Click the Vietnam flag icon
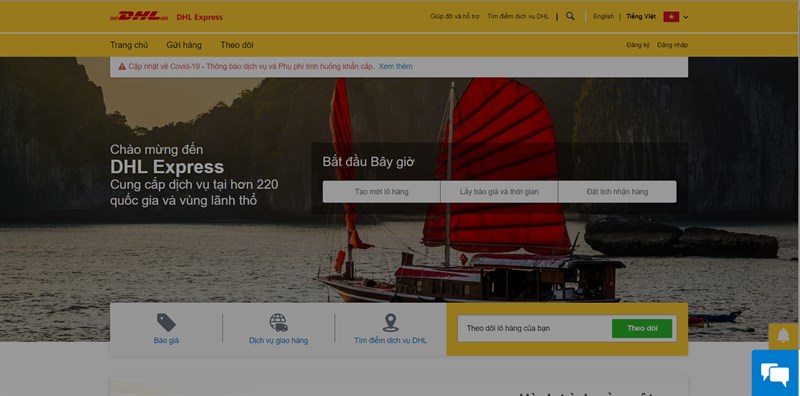Screen dimensions: 800x396 pyautogui.click(x=671, y=17)
